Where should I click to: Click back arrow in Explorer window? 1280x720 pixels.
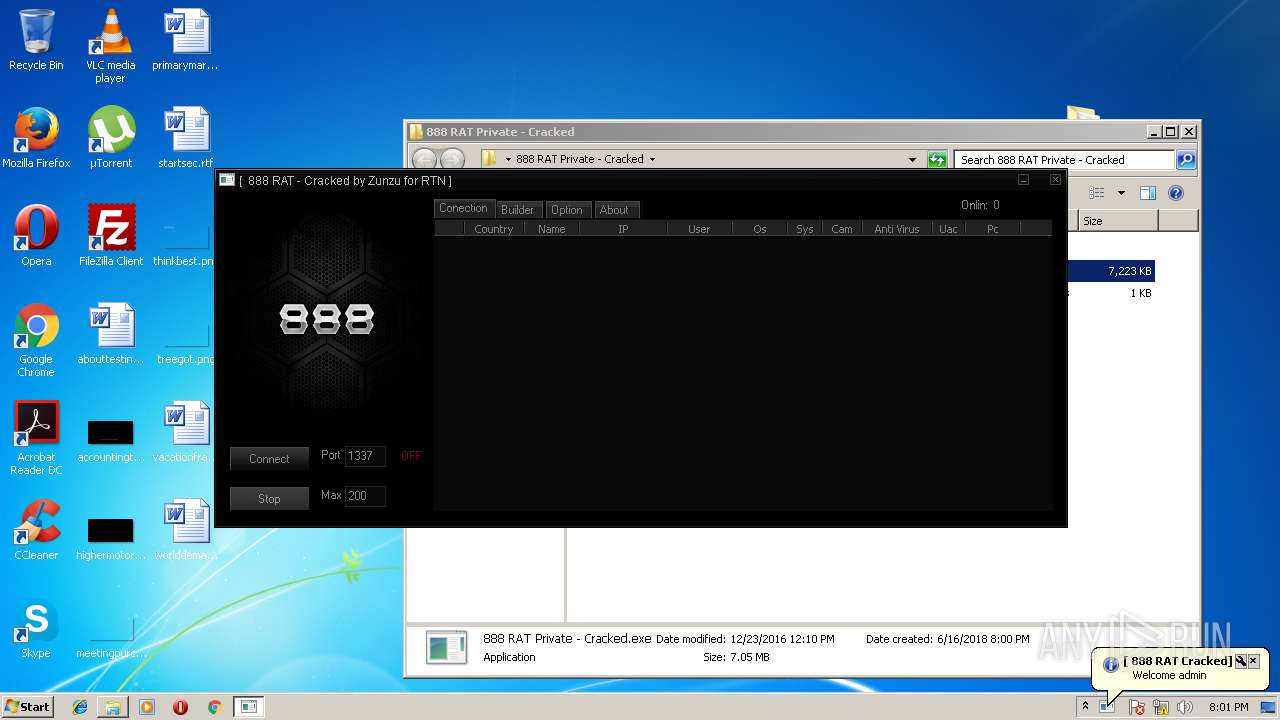(x=425, y=159)
